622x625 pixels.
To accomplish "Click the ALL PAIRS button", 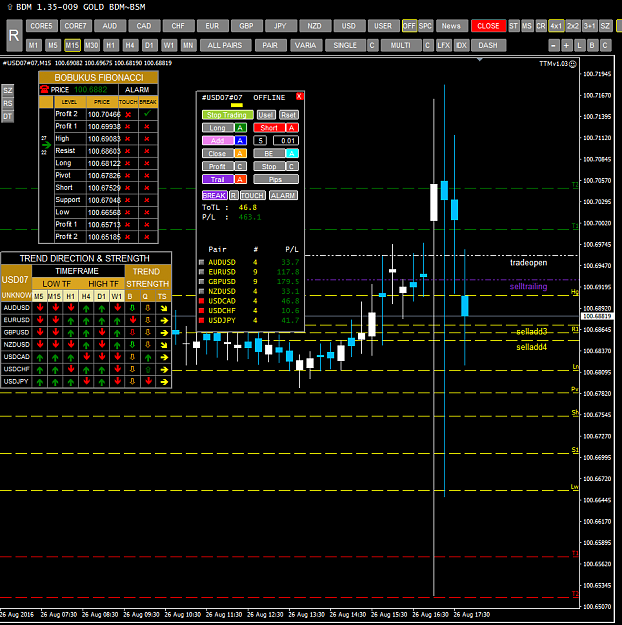I will (225, 45).
